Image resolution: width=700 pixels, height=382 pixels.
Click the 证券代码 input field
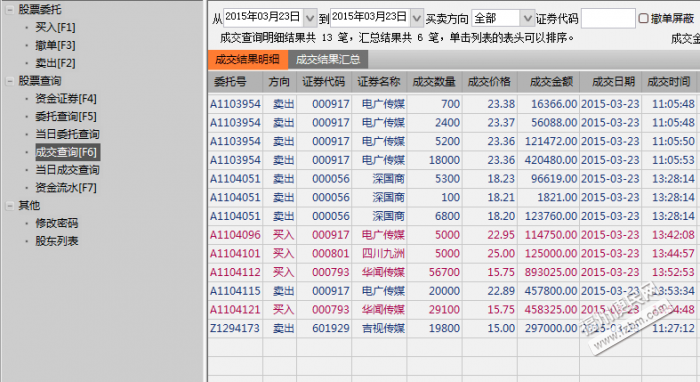[608, 18]
